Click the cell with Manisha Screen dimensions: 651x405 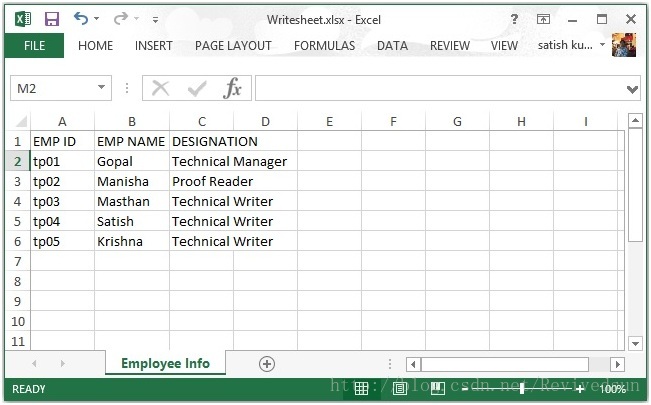click(132, 181)
